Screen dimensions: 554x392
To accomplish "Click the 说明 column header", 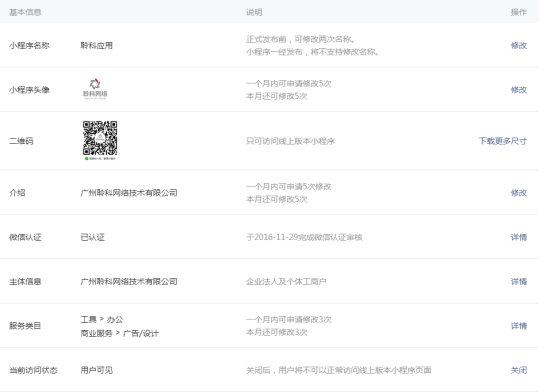I will [x=254, y=12].
